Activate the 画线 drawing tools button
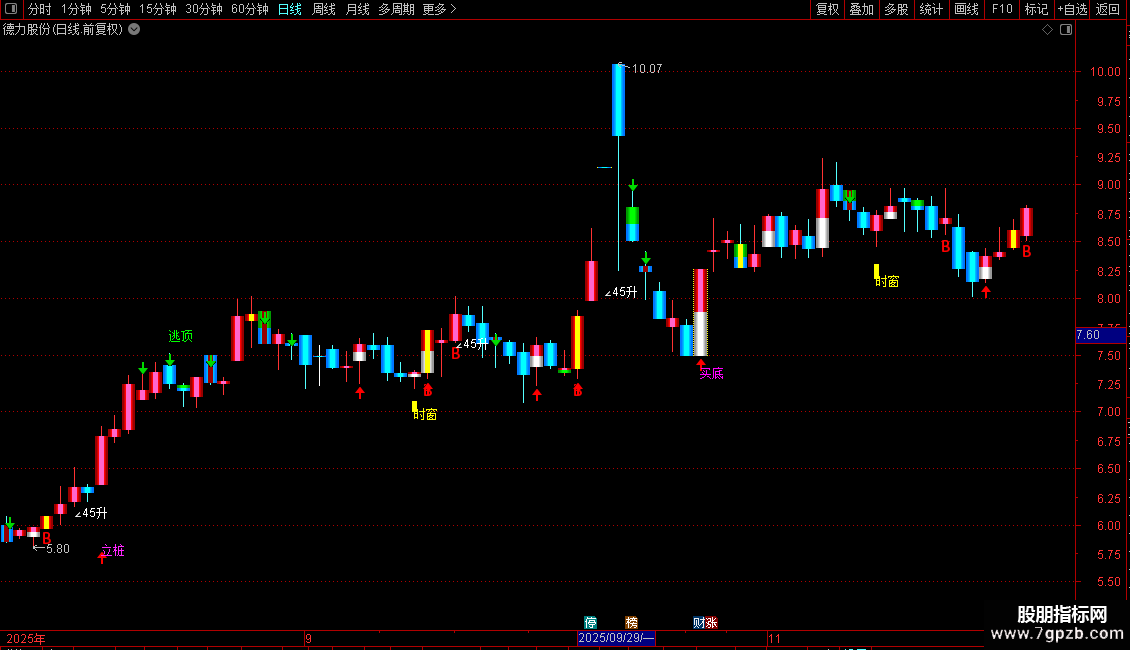The image size is (1130, 650). pos(966,9)
